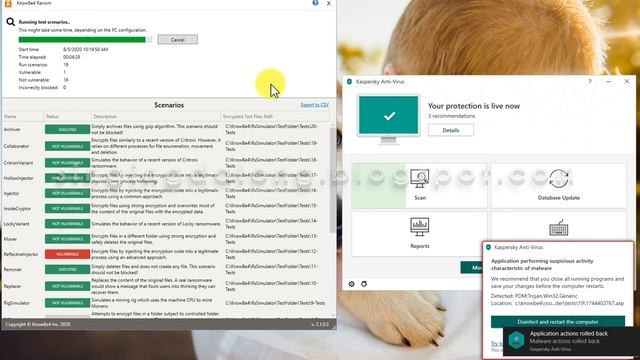Click the Detected: PDM:Trojan.Win32.Generic line
Screen dimensions: 640x360
click(x=534, y=296)
